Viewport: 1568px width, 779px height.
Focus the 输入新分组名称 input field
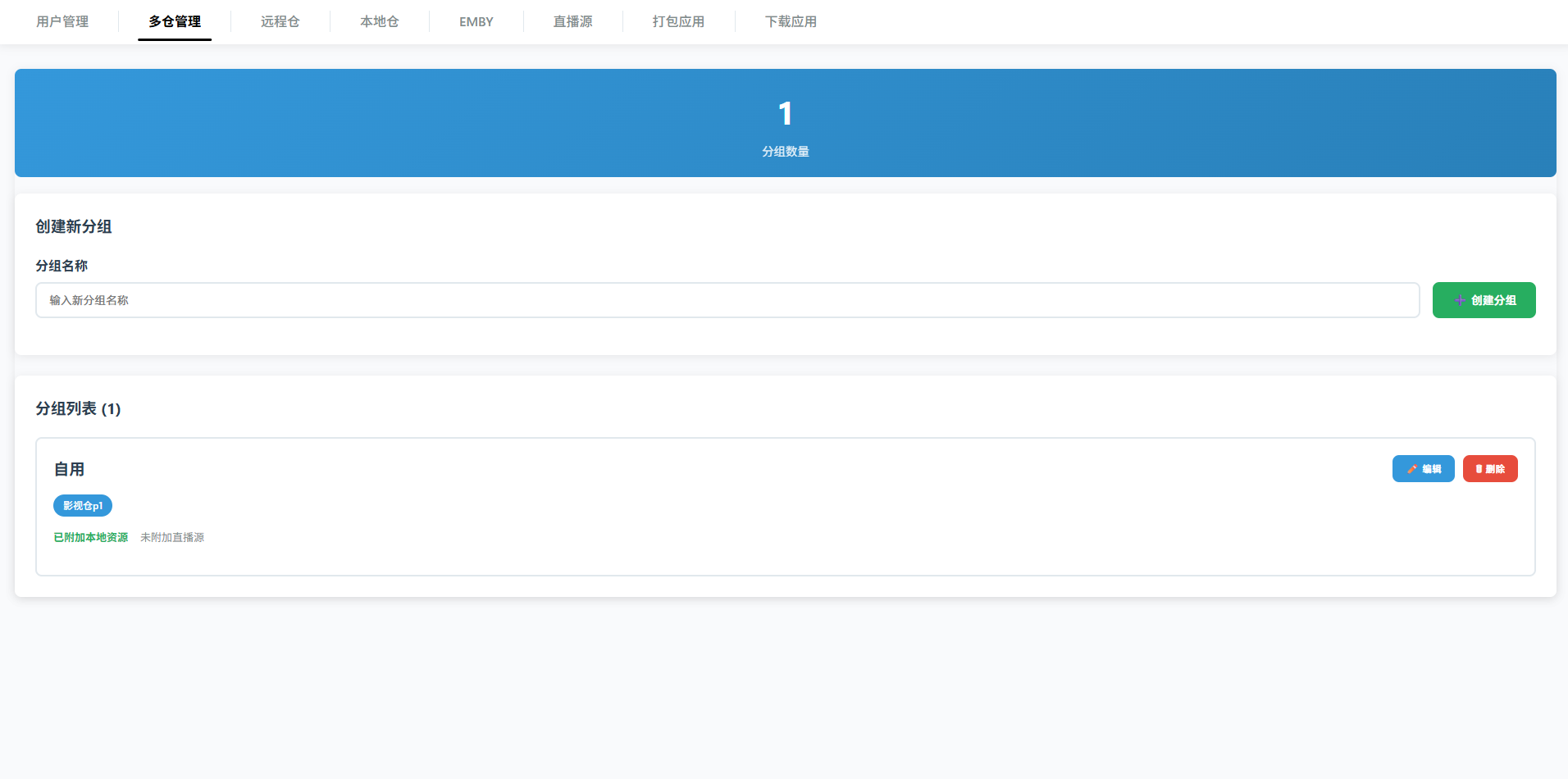click(x=727, y=300)
